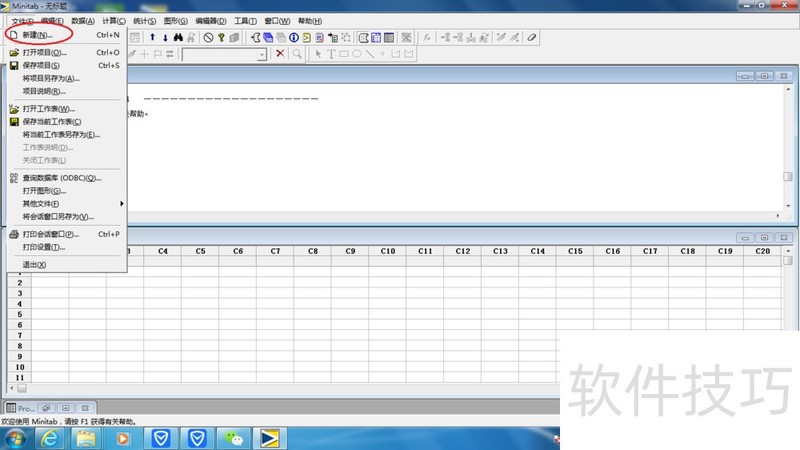Click the blue Info circle toolbar icon

[x=294, y=37]
